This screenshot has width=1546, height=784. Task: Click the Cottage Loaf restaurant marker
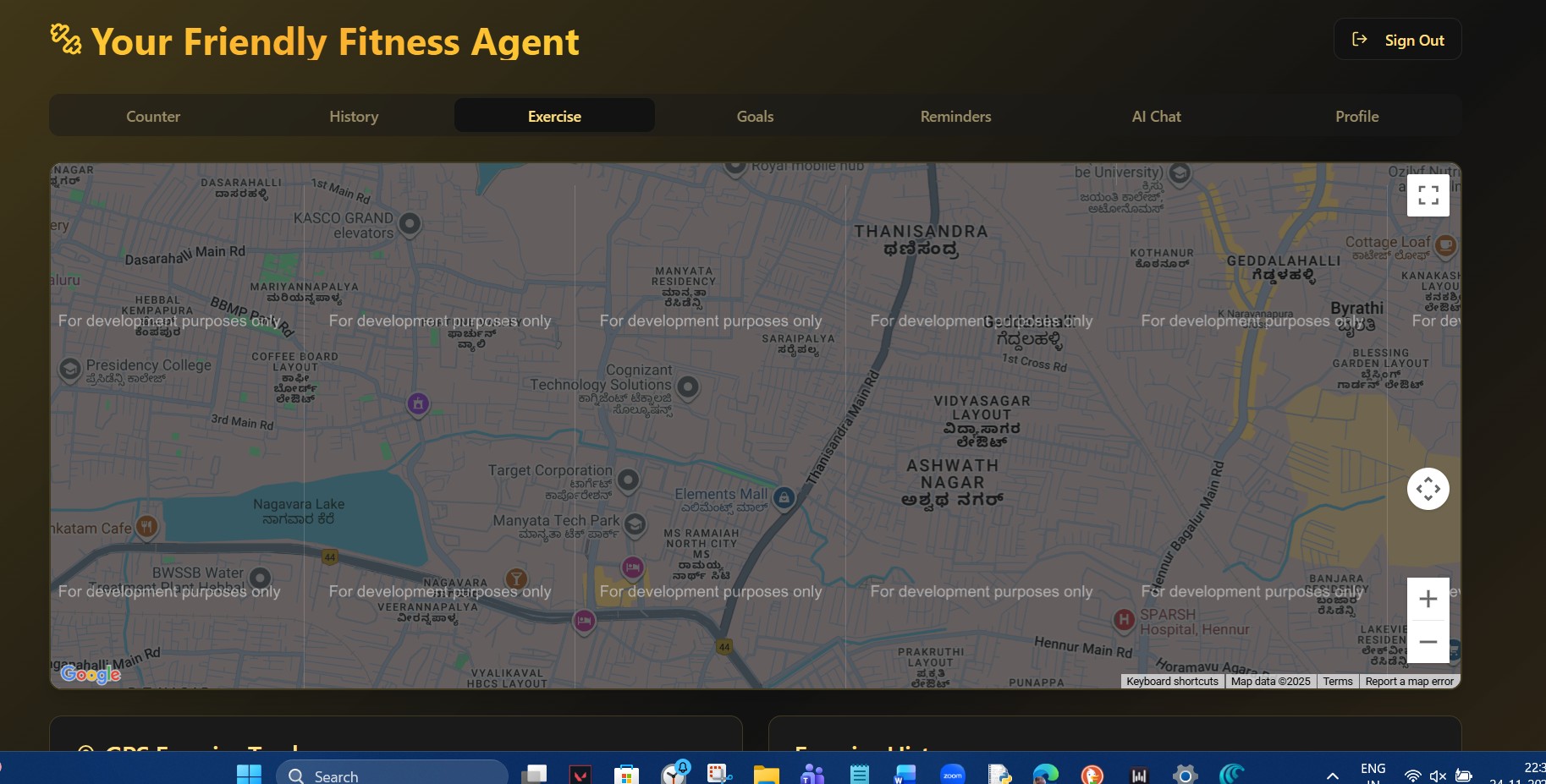[1445, 246]
